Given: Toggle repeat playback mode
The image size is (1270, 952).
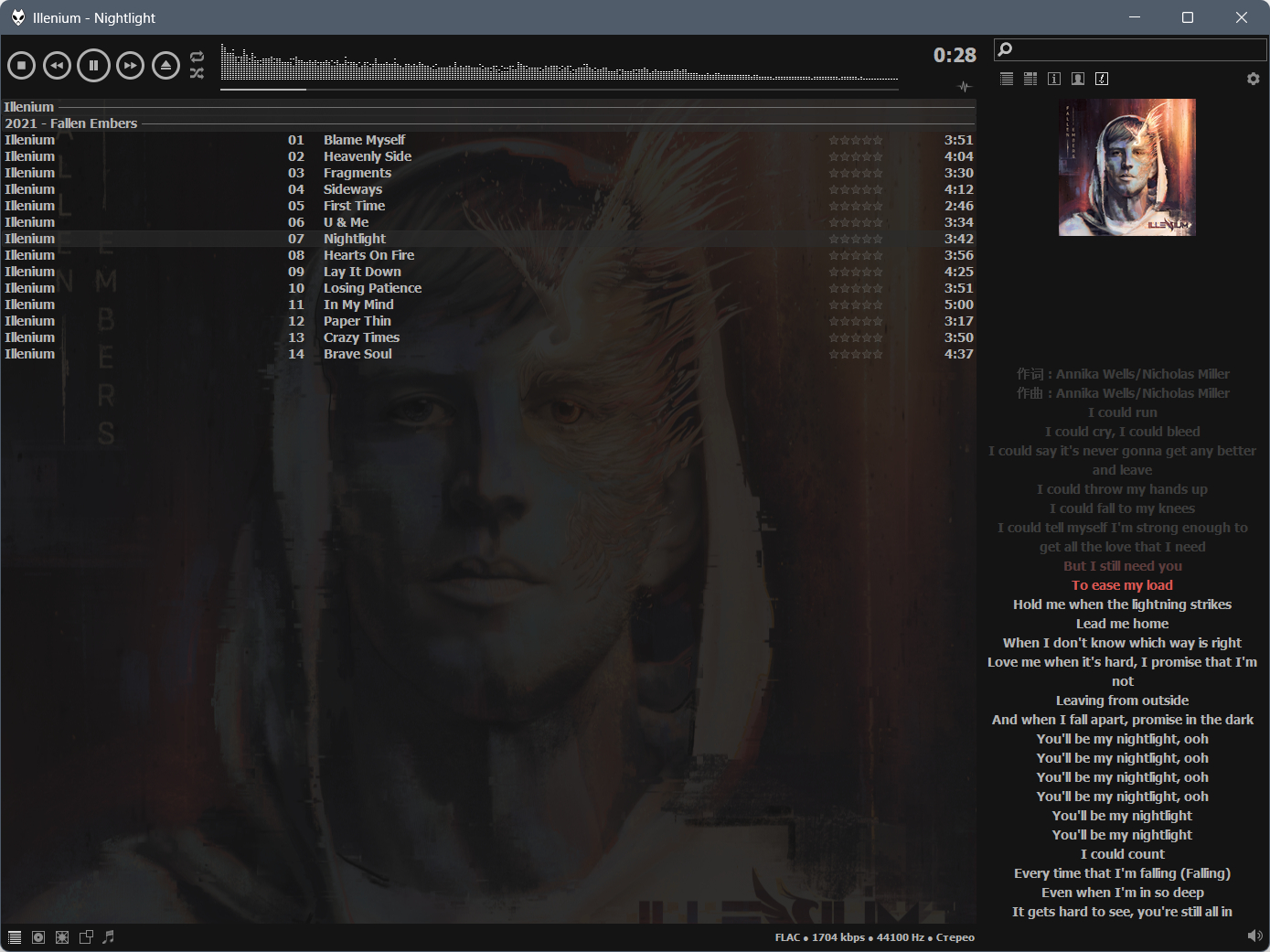Looking at the screenshot, I should click(197, 58).
